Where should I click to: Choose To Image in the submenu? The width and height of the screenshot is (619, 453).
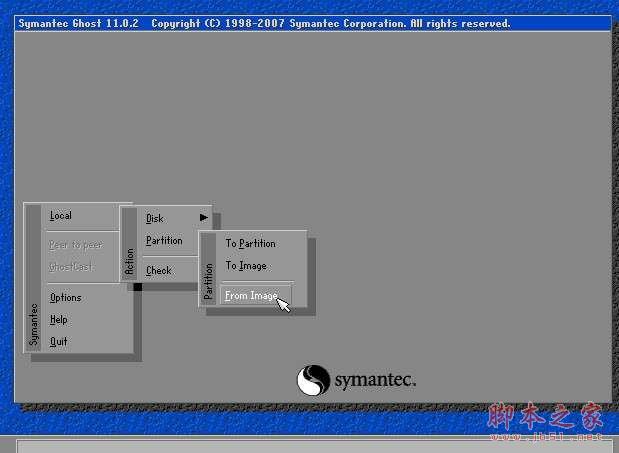245,265
